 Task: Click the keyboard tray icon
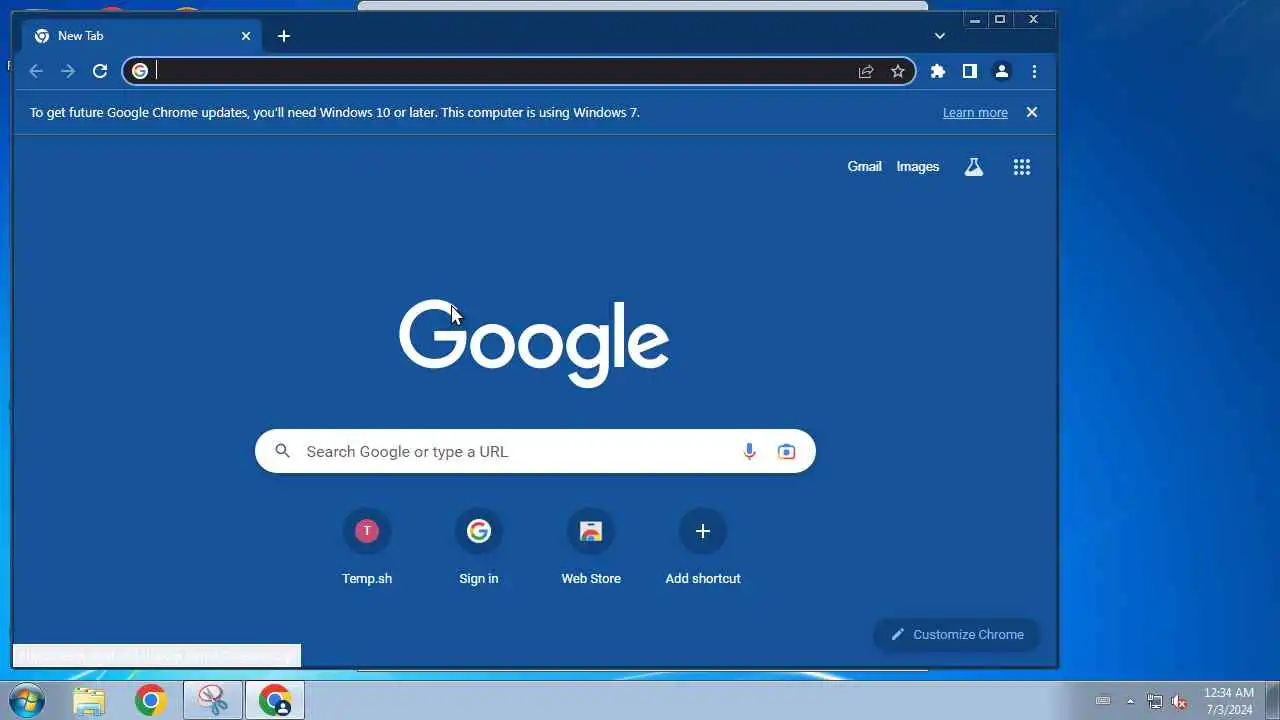tap(1103, 701)
